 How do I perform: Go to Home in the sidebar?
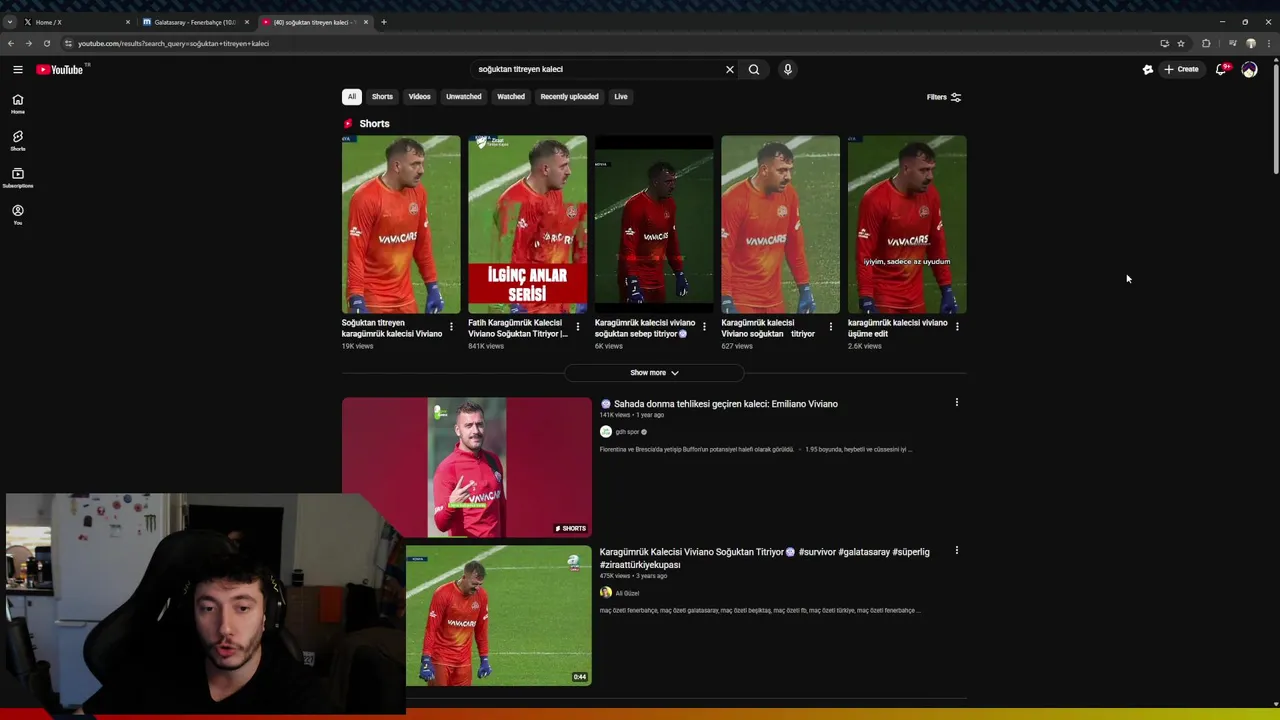pyautogui.click(x=18, y=104)
